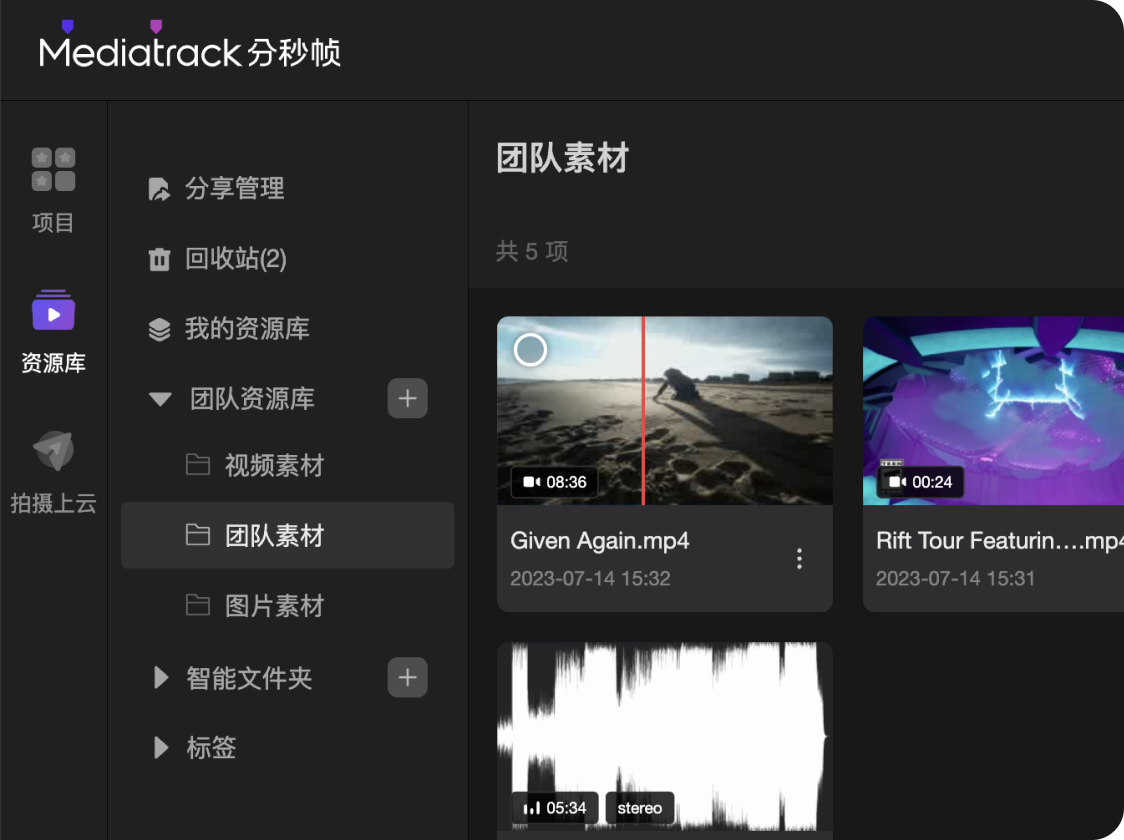Click the 图片素材 folder icon
Image resolution: width=1124 pixels, height=840 pixels.
click(198, 605)
